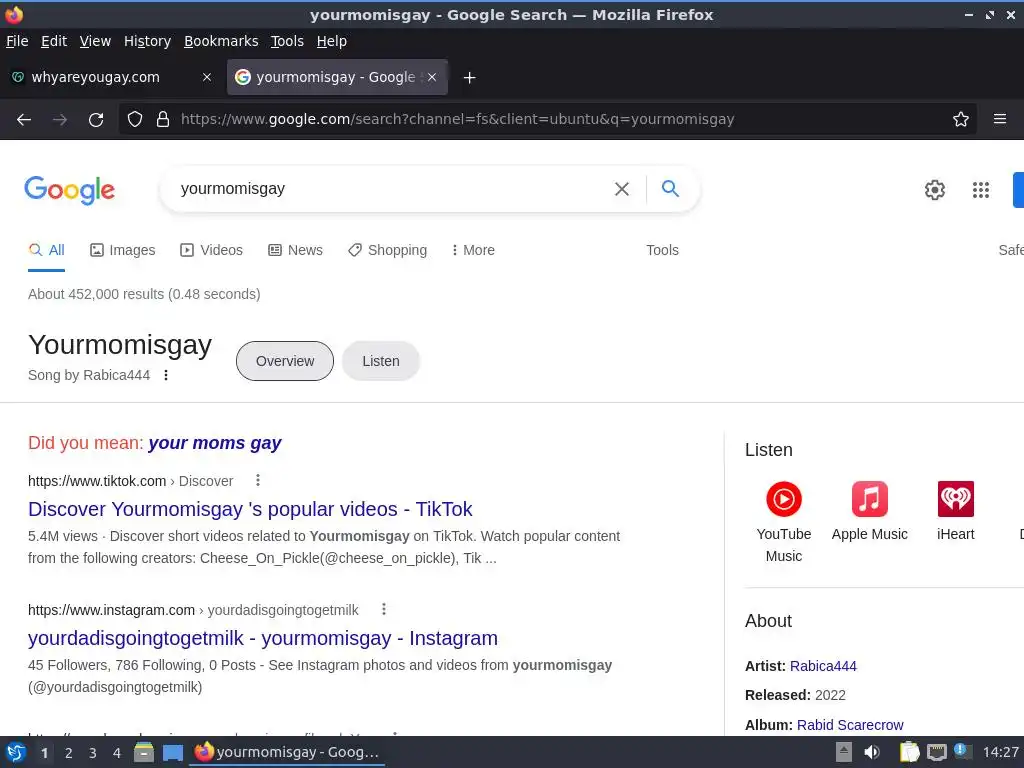
Task: Clear the Google search box
Action: point(622,189)
